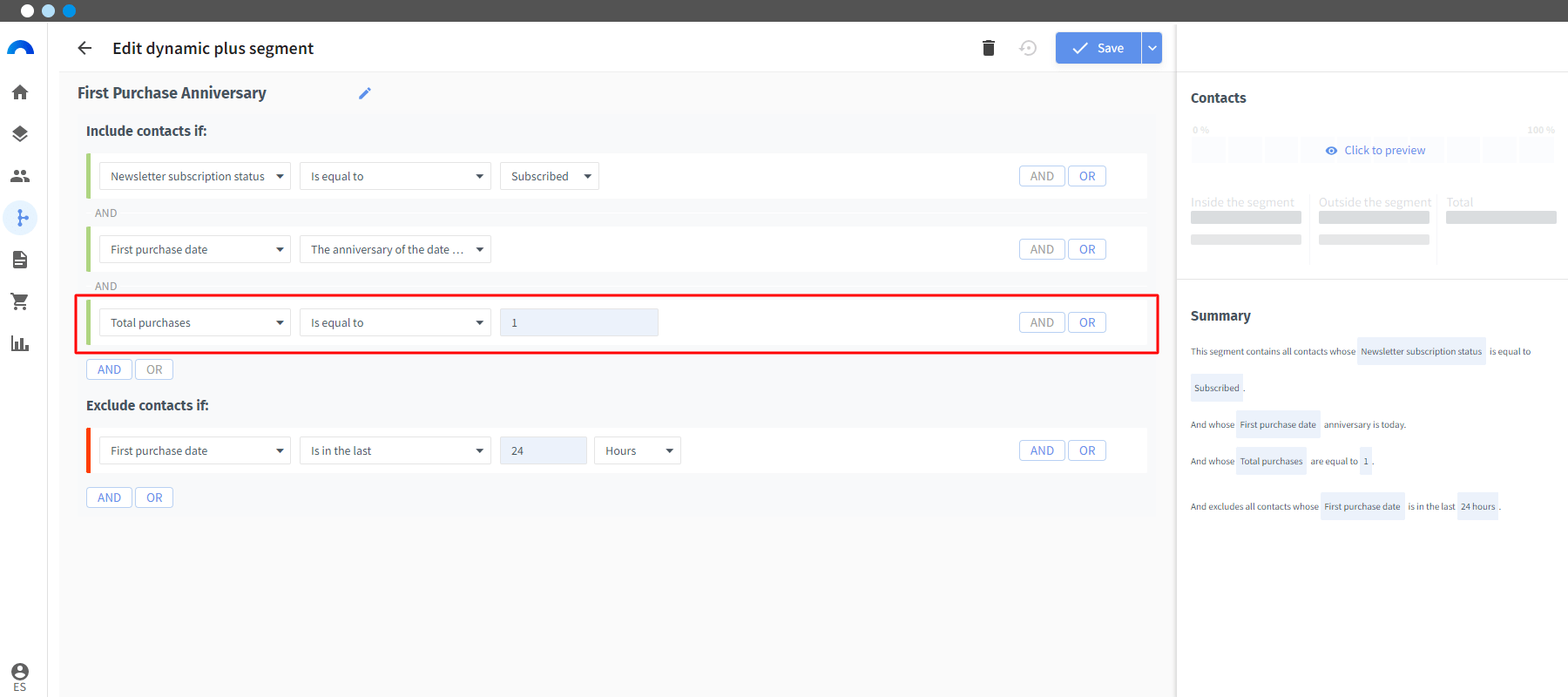
Task: Click the Total purchases value field
Action: point(579,322)
